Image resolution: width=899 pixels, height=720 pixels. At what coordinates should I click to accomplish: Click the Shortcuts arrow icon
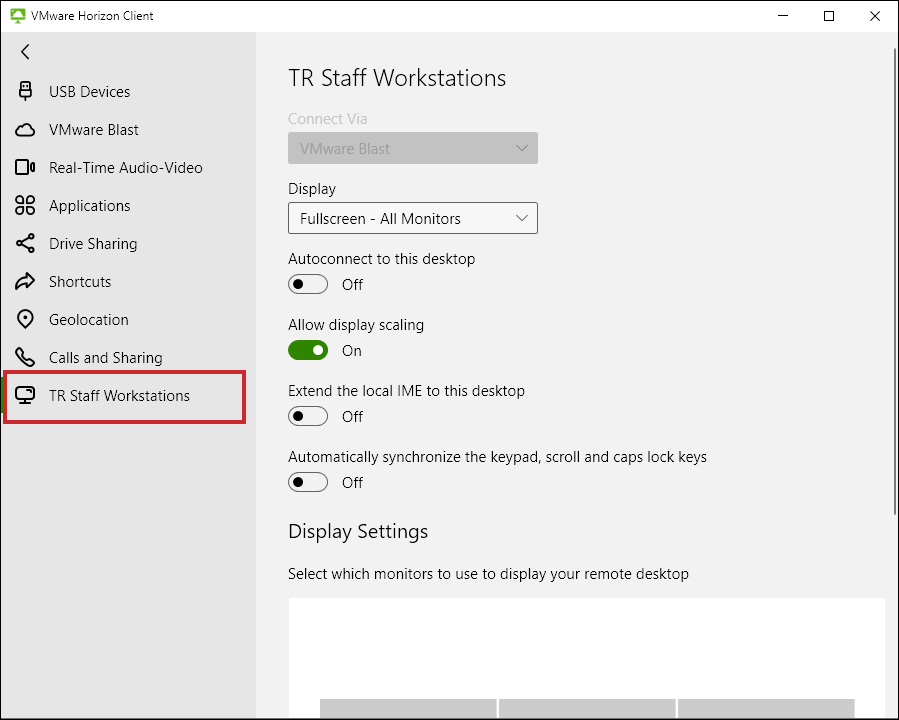point(25,281)
